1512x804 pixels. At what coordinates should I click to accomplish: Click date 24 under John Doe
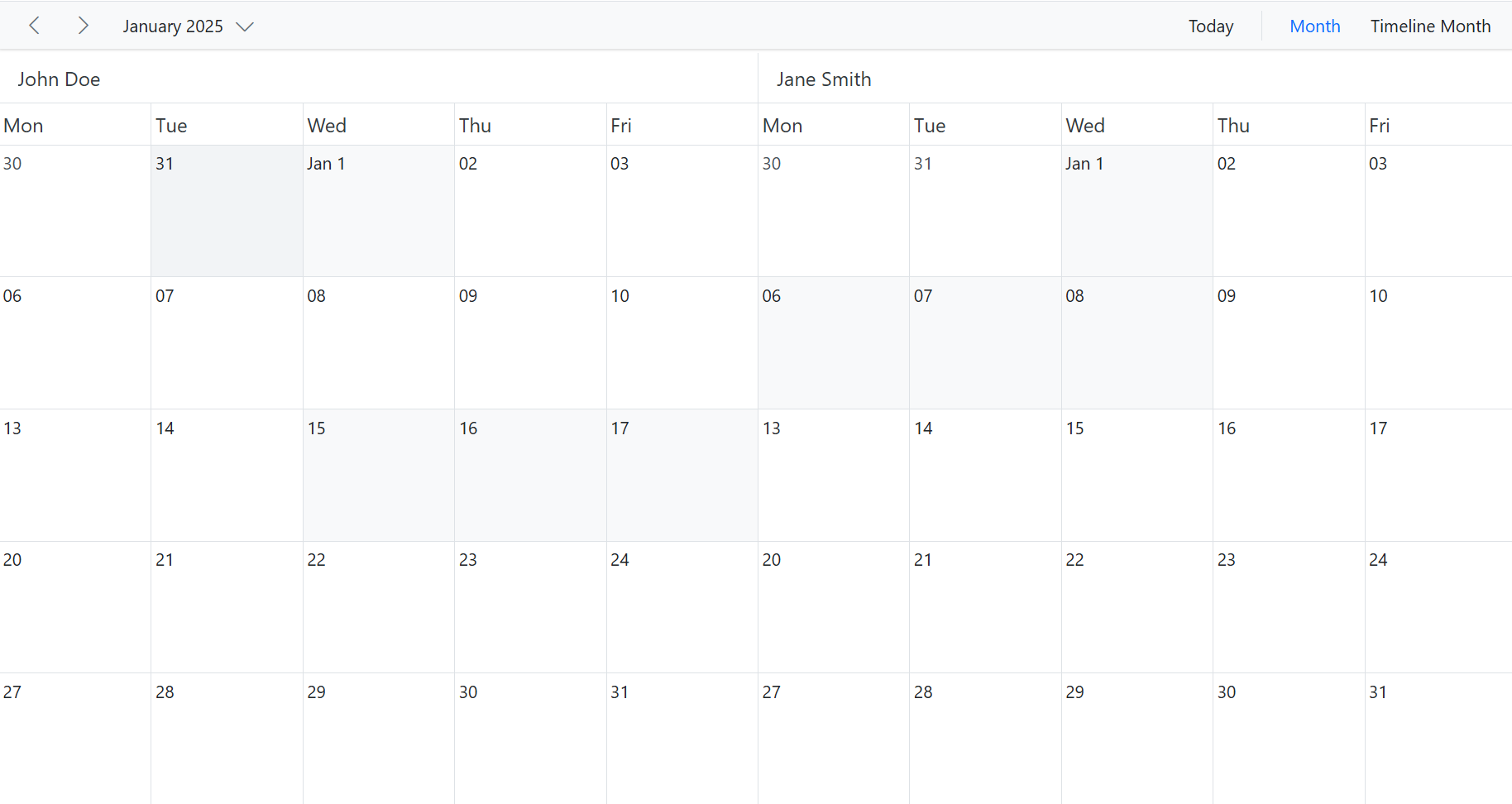(620, 560)
